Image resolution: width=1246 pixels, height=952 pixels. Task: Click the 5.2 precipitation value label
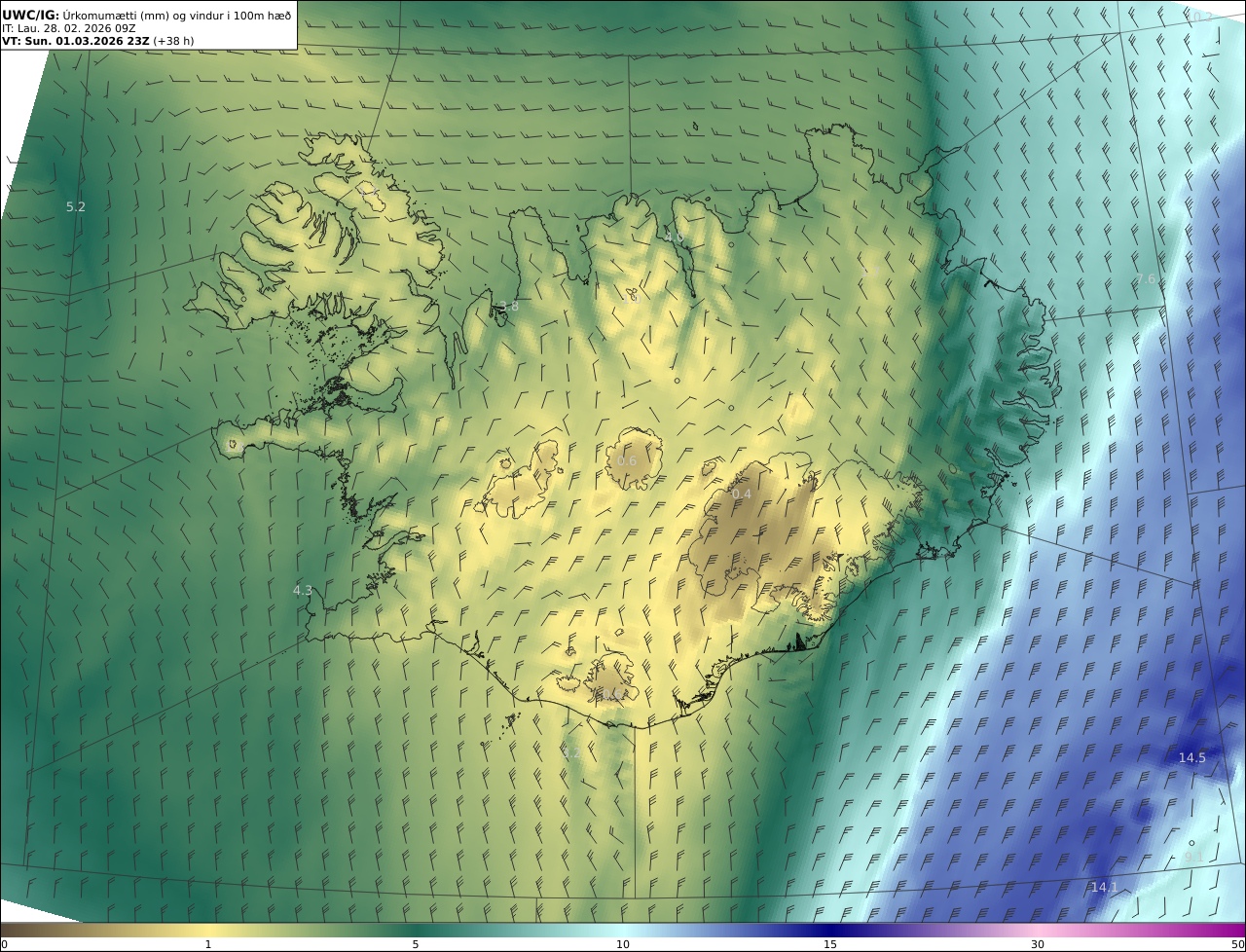pyautogui.click(x=76, y=206)
